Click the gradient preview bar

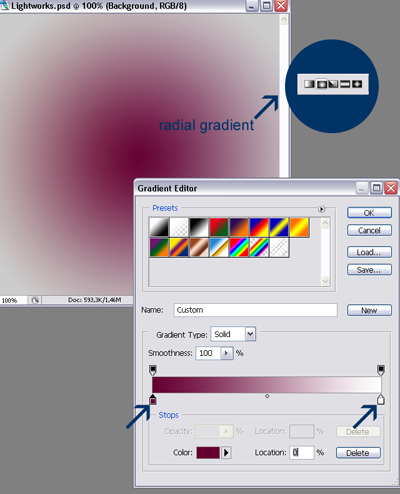click(267, 385)
